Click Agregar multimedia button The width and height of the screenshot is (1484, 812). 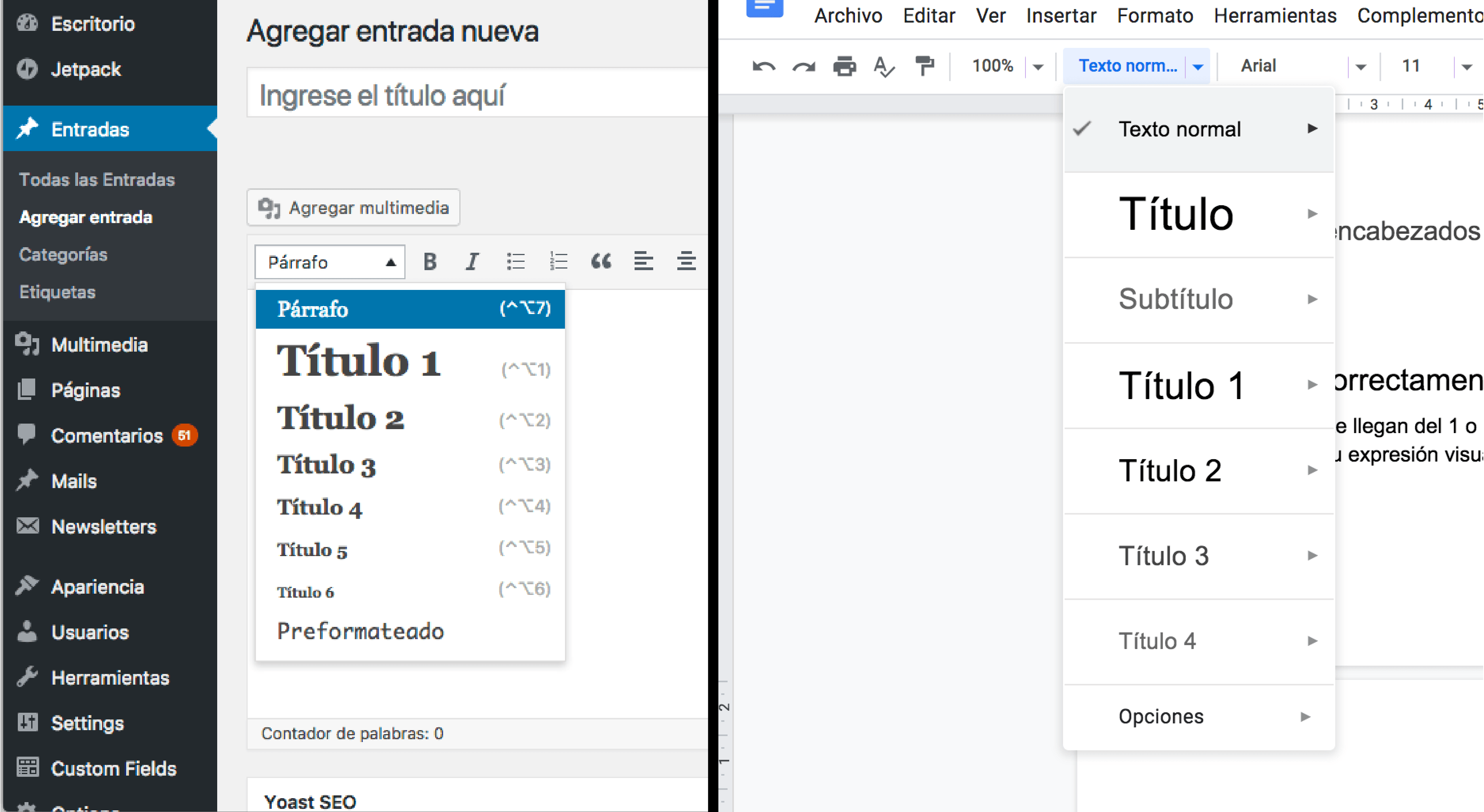353,207
